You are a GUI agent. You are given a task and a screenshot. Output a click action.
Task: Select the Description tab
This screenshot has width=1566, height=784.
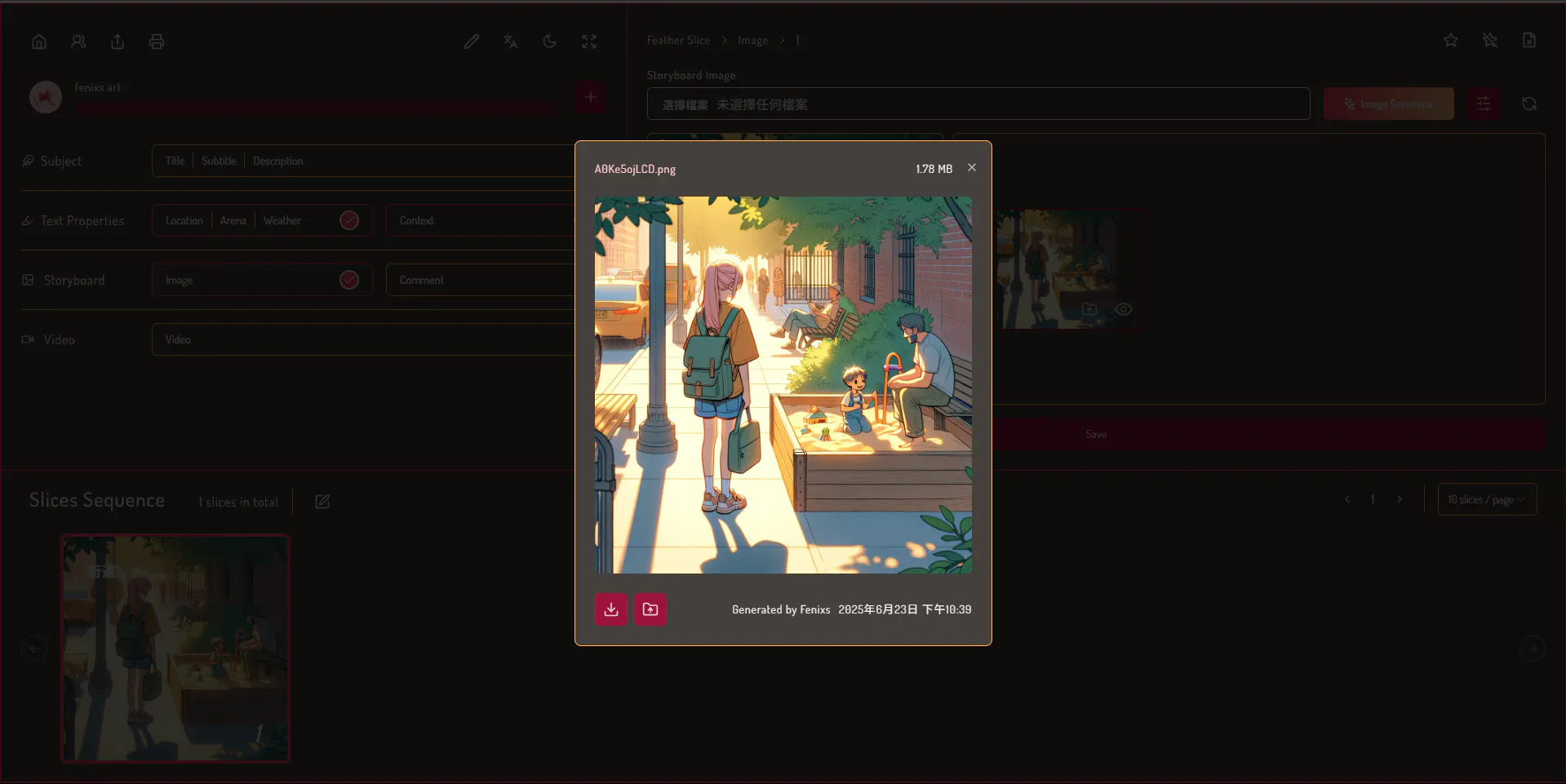[x=277, y=161]
